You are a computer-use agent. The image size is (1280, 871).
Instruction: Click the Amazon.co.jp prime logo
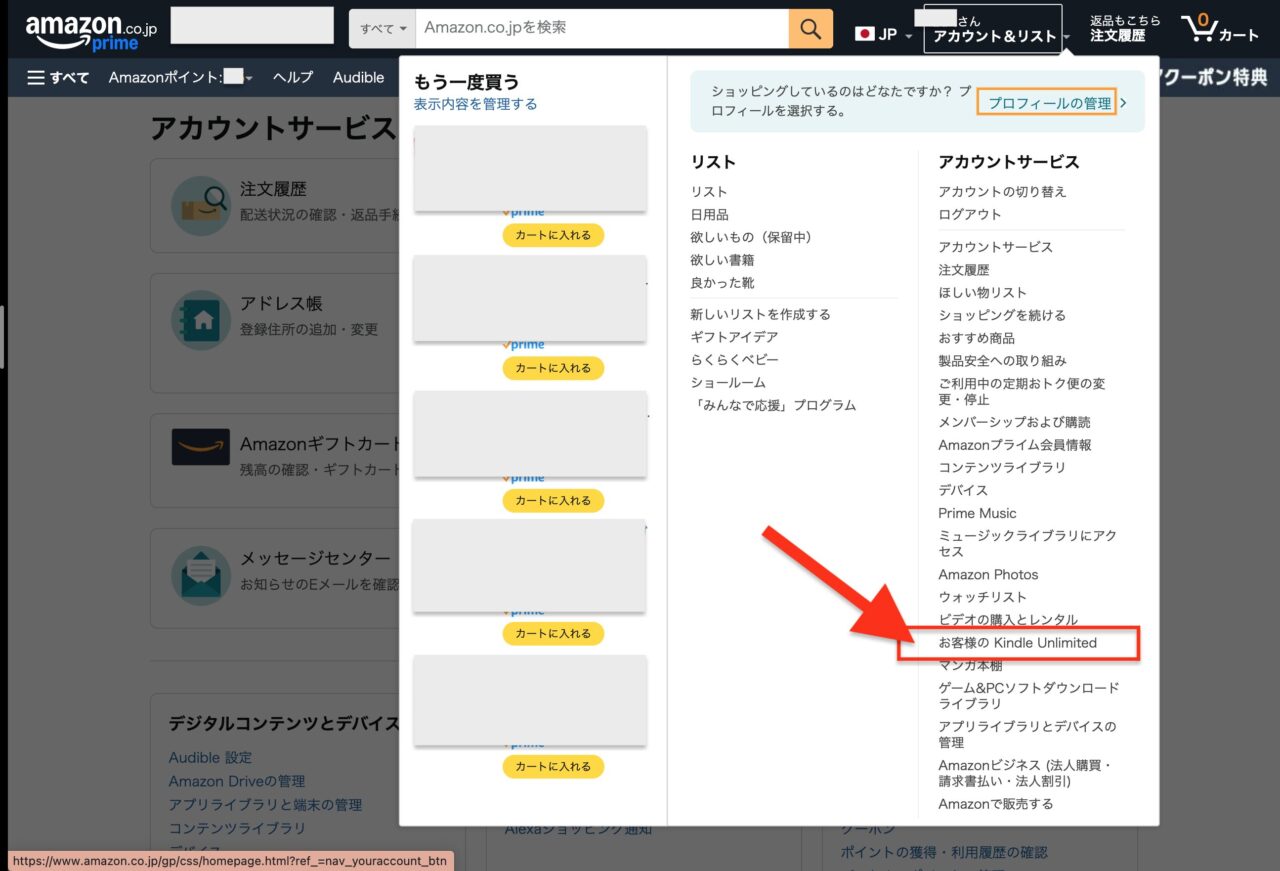[x=91, y=32]
